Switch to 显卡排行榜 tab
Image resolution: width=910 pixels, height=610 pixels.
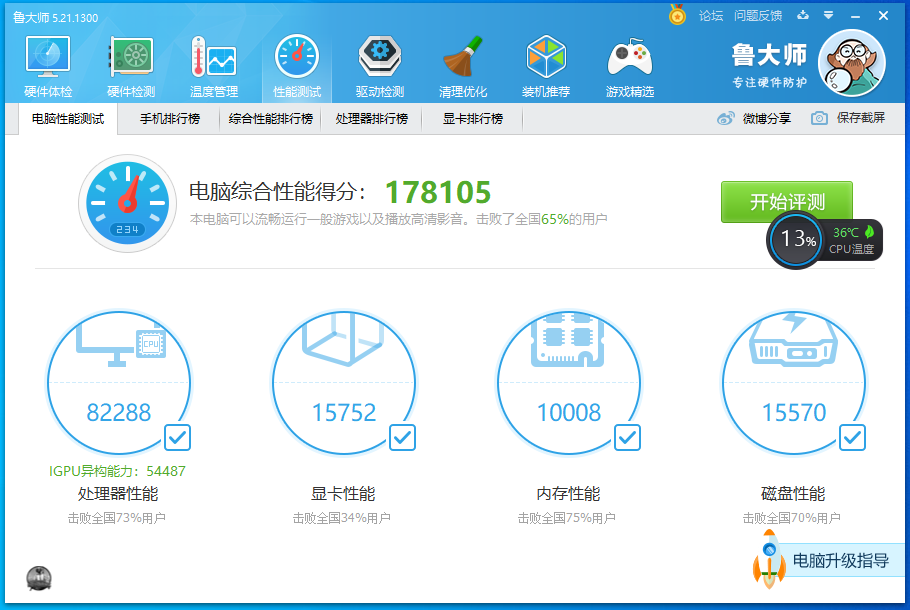coord(472,119)
